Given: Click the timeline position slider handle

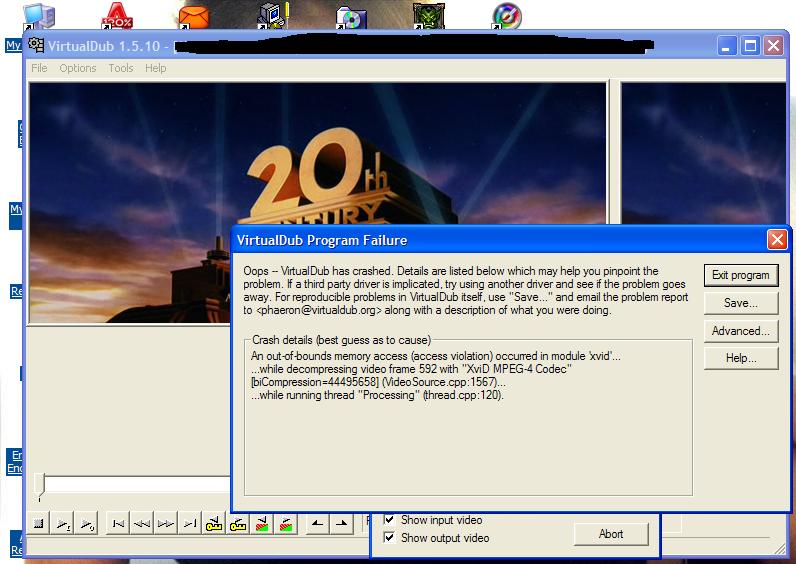Looking at the screenshot, I should pyautogui.click(x=40, y=485).
